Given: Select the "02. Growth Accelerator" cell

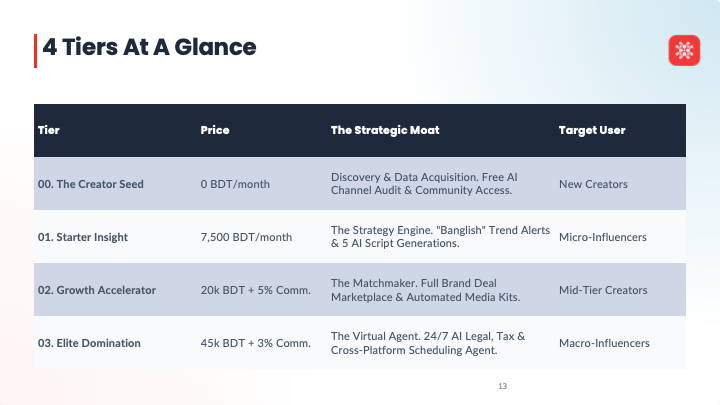Looking at the screenshot, I should (x=97, y=290).
